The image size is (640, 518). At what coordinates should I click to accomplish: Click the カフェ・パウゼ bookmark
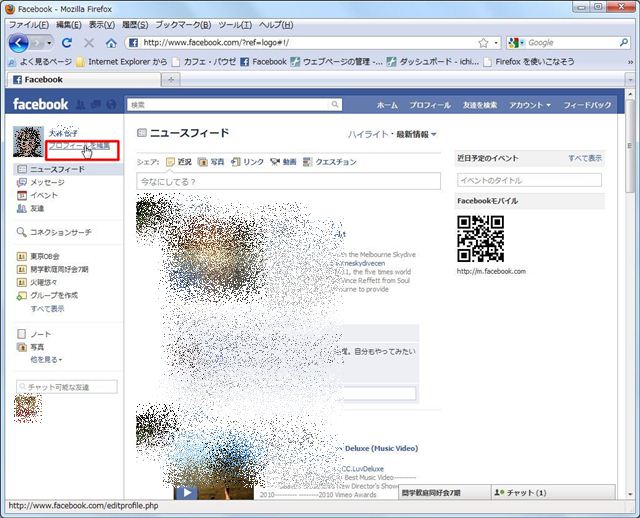[x=204, y=62]
